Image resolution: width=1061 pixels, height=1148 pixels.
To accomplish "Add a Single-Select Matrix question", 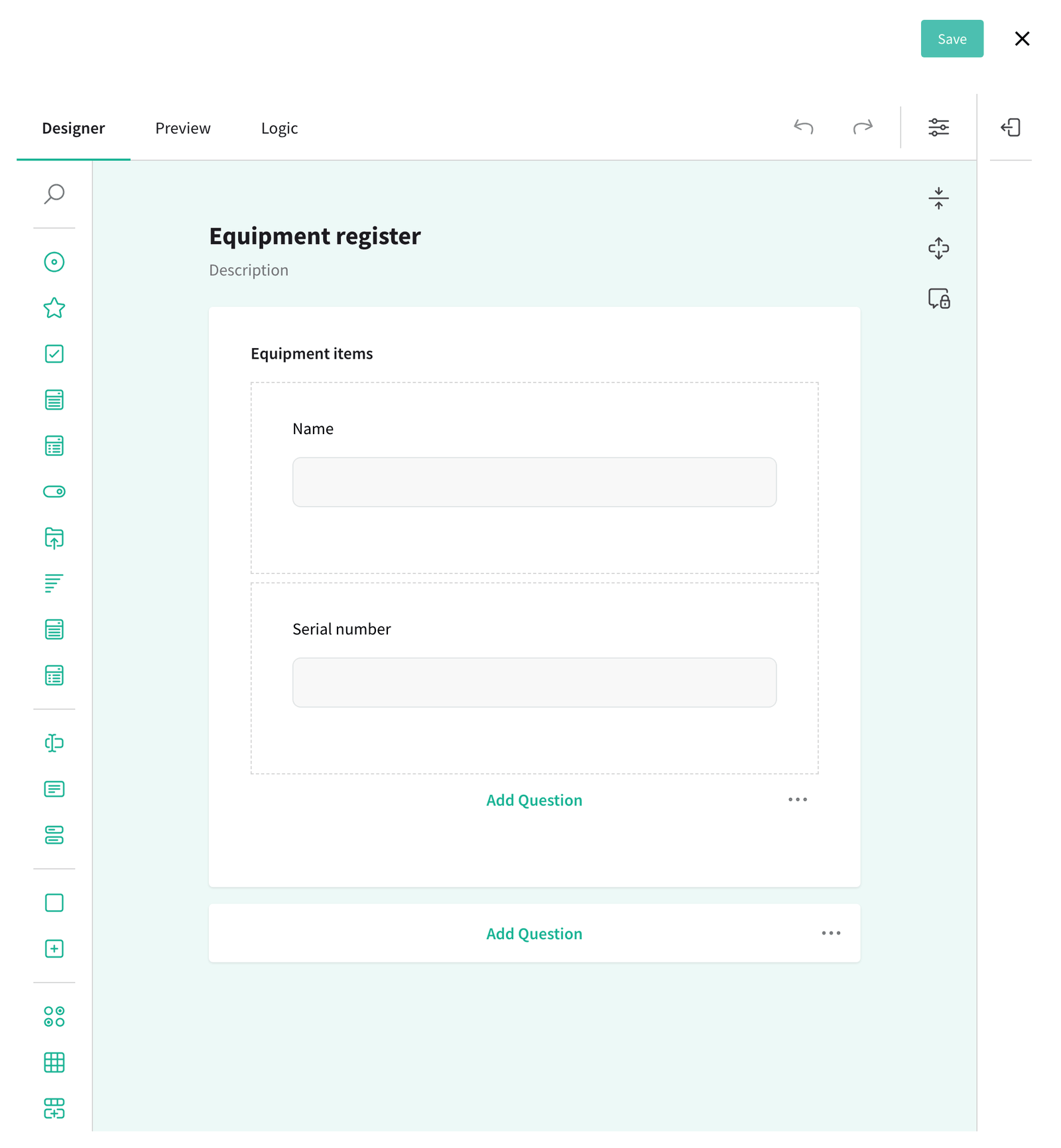I will click(54, 1017).
